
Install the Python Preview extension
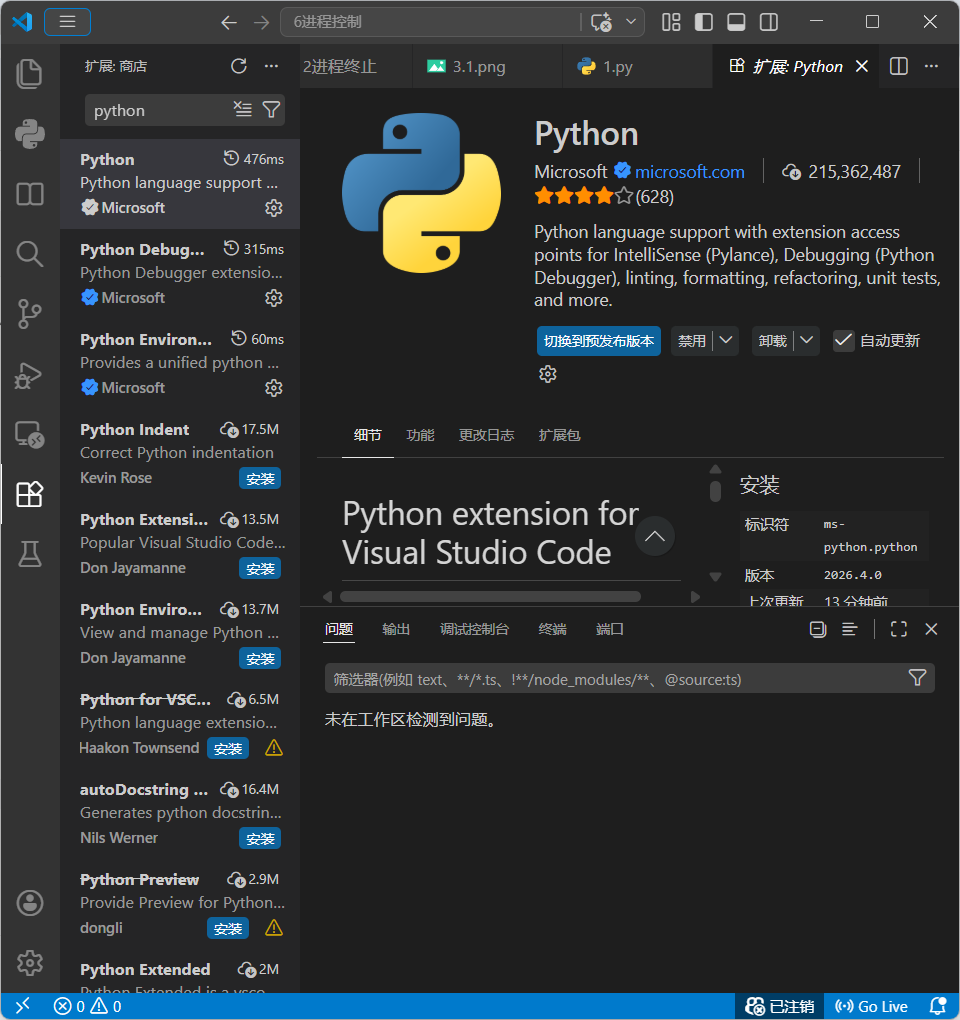pyautogui.click(x=228, y=929)
